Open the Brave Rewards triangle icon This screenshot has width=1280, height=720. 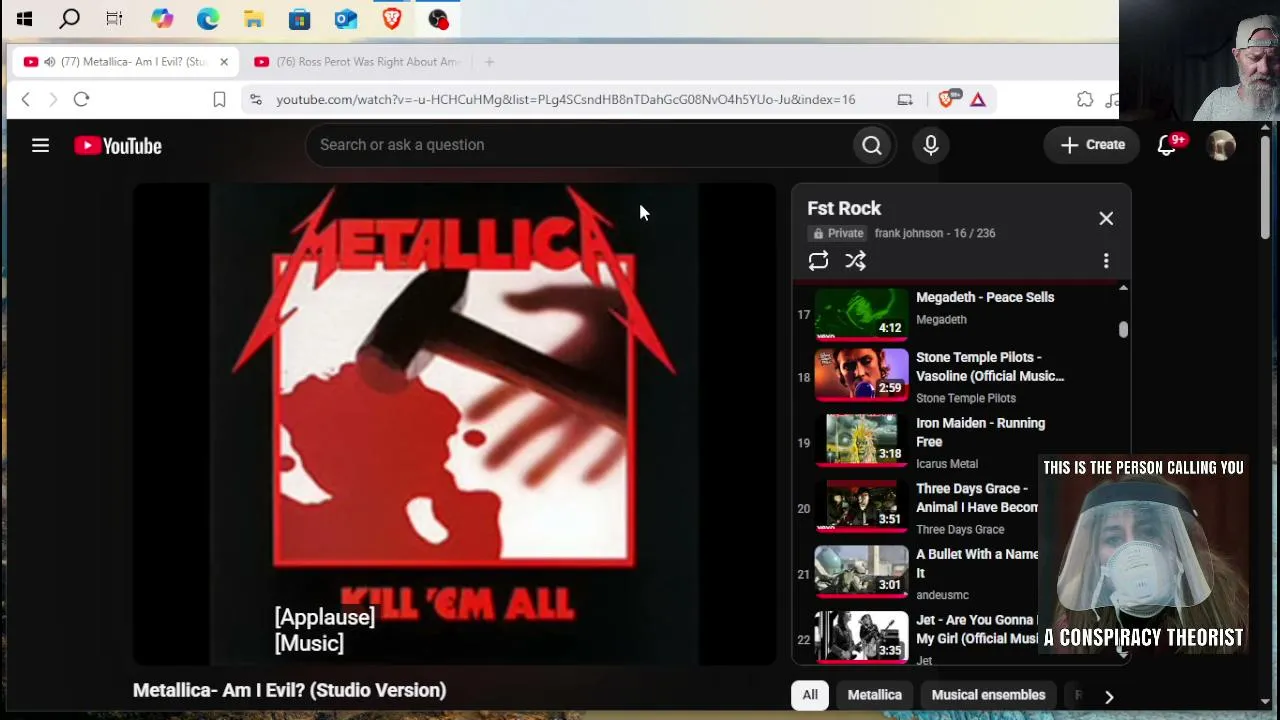978,99
